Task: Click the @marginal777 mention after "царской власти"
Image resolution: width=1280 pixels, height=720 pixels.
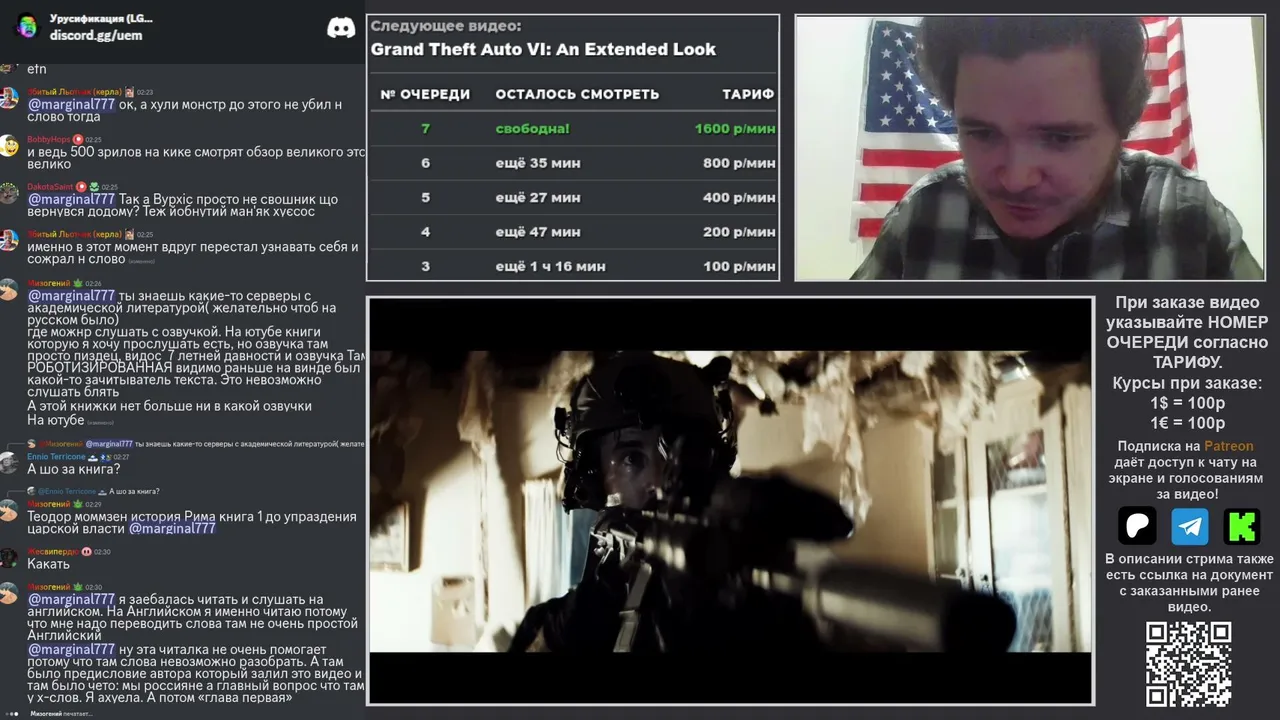Action: [172, 529]
